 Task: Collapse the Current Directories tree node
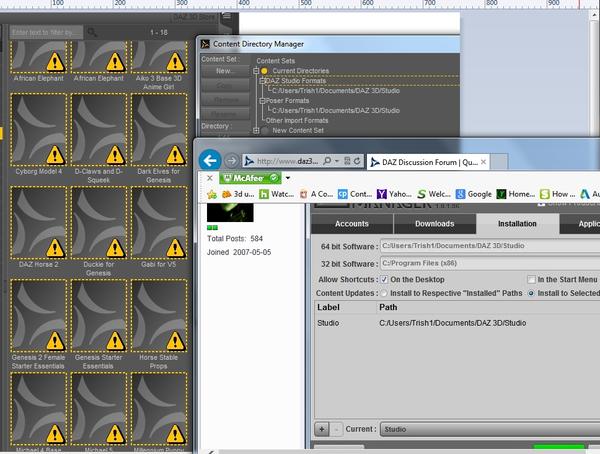click(x=256, y=71)
